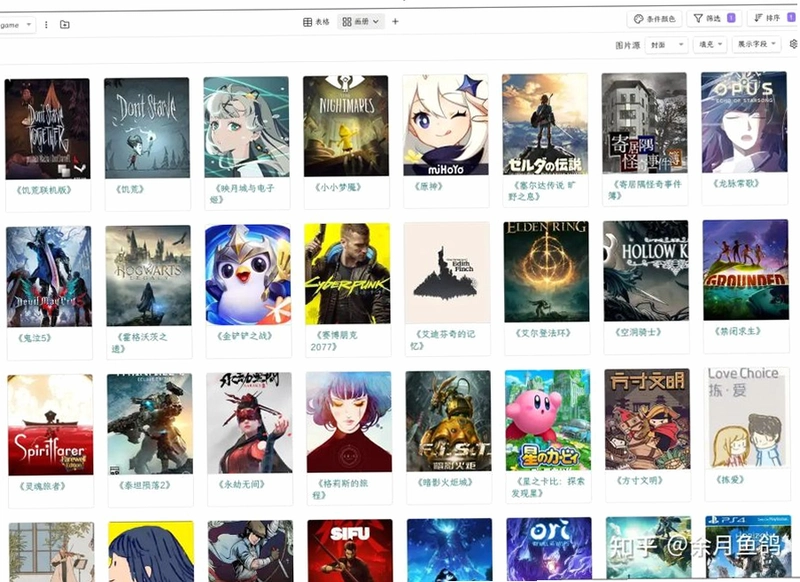This screenshot has height=582, width=800.
Task: Click the title 《饥荒》
Action: click(x=130, y=189)
